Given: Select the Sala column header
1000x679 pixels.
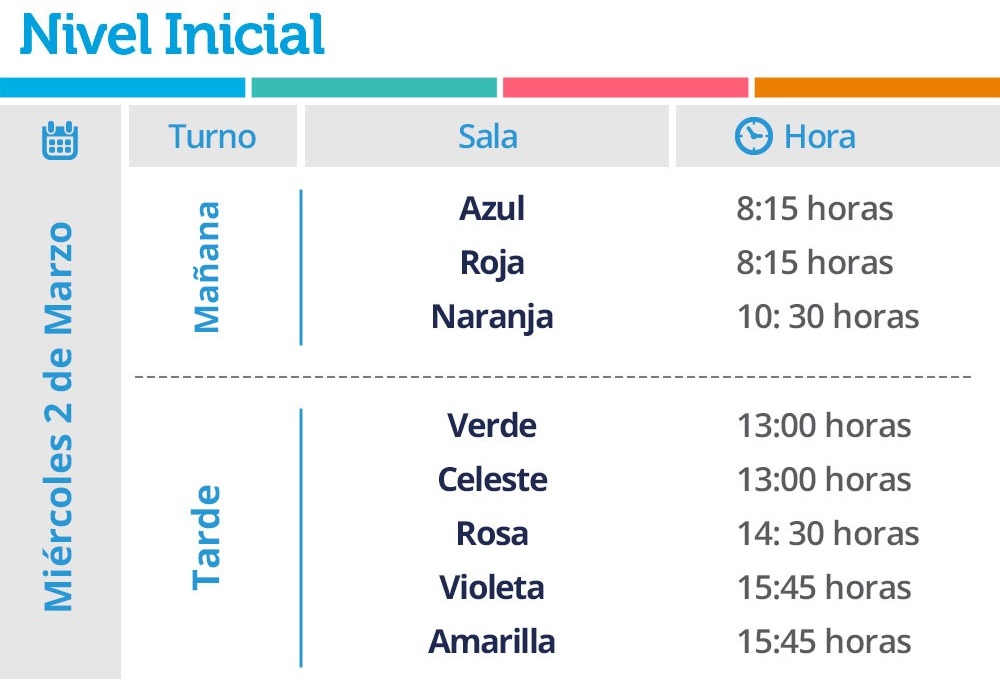Looking at the screenshot, I should click(x=487, y=136).
